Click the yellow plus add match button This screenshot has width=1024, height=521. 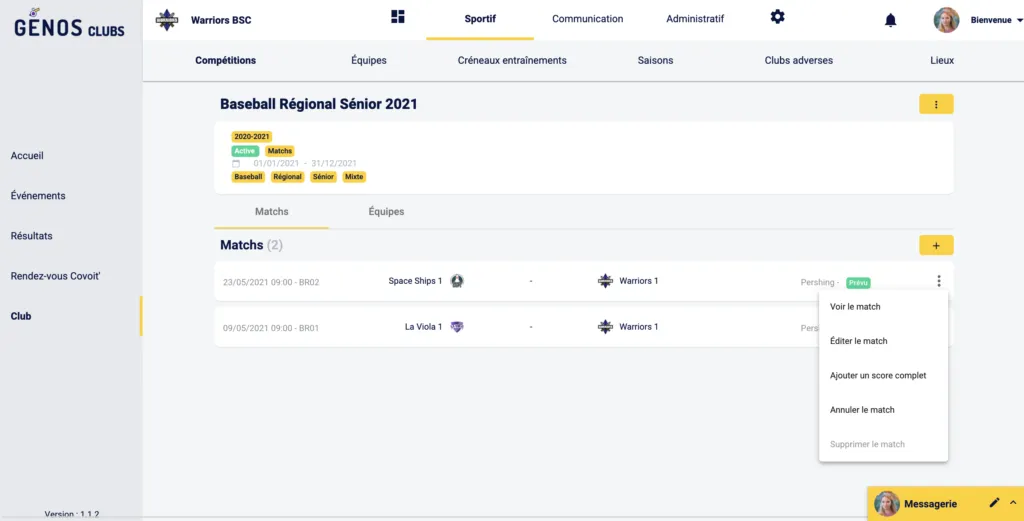936,245
